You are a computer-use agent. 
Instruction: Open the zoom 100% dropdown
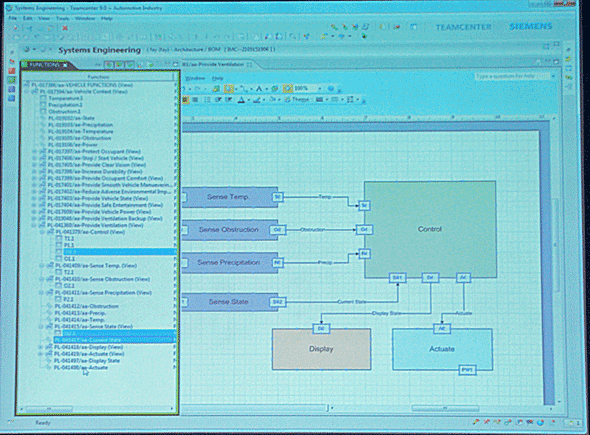coord(320,88)
